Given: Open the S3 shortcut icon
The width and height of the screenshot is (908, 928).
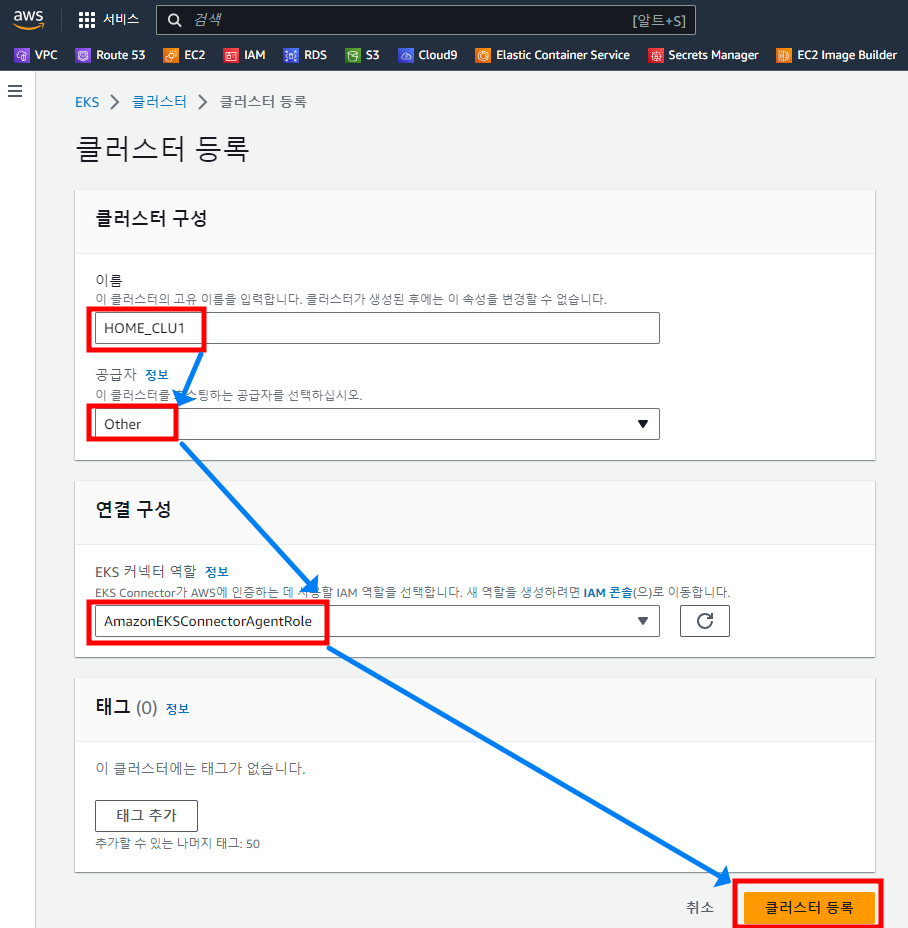Looking at the screenshot, I should (x=353, y=56).
